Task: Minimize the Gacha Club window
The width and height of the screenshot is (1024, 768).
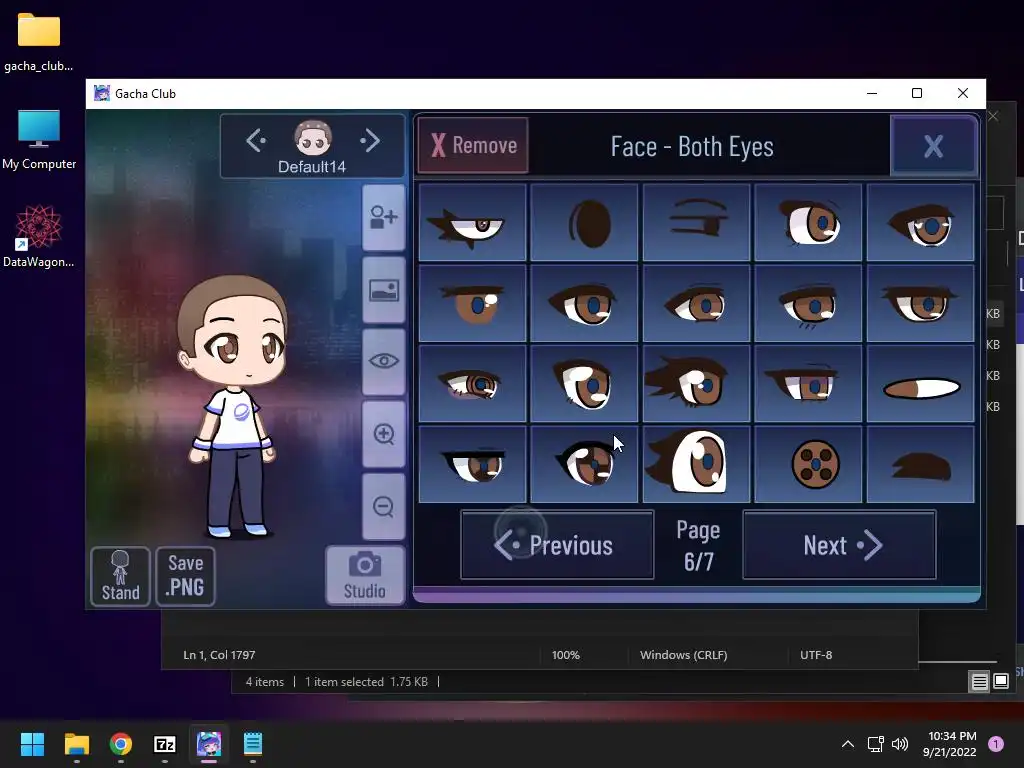Action: [x=872, y=93]
